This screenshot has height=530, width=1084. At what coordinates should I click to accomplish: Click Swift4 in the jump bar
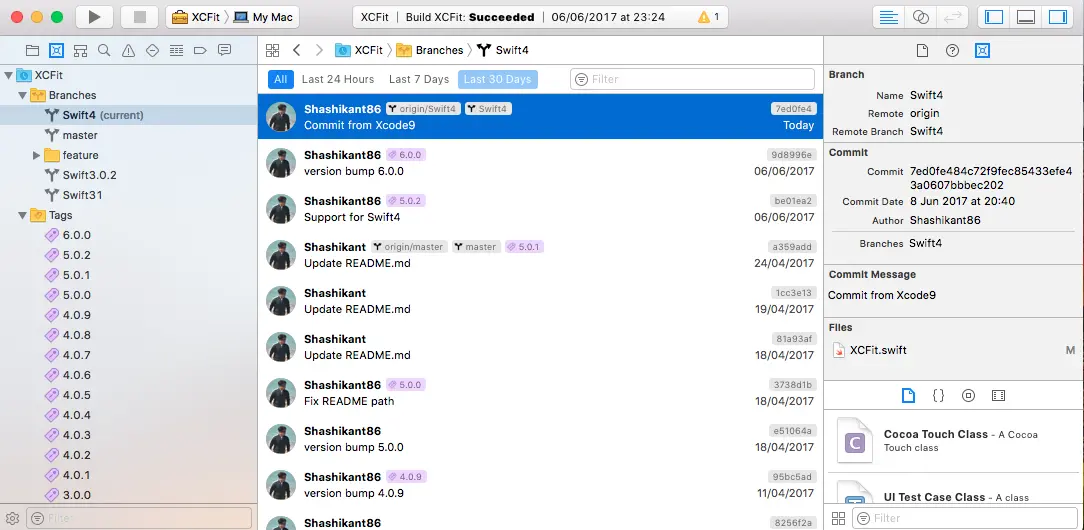pyautogui.click(x=503, y=50)
